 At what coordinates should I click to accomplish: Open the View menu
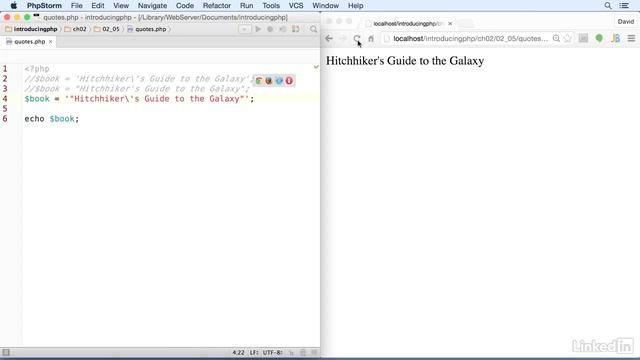click(x=121, y=6)
